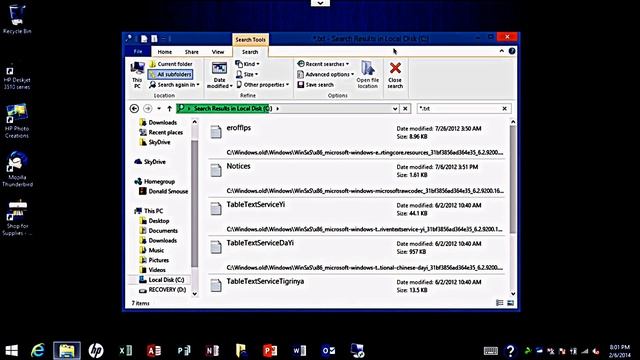Open Recycle Bin desktop icon
The image size is (640, 360).
pos(17,19)
